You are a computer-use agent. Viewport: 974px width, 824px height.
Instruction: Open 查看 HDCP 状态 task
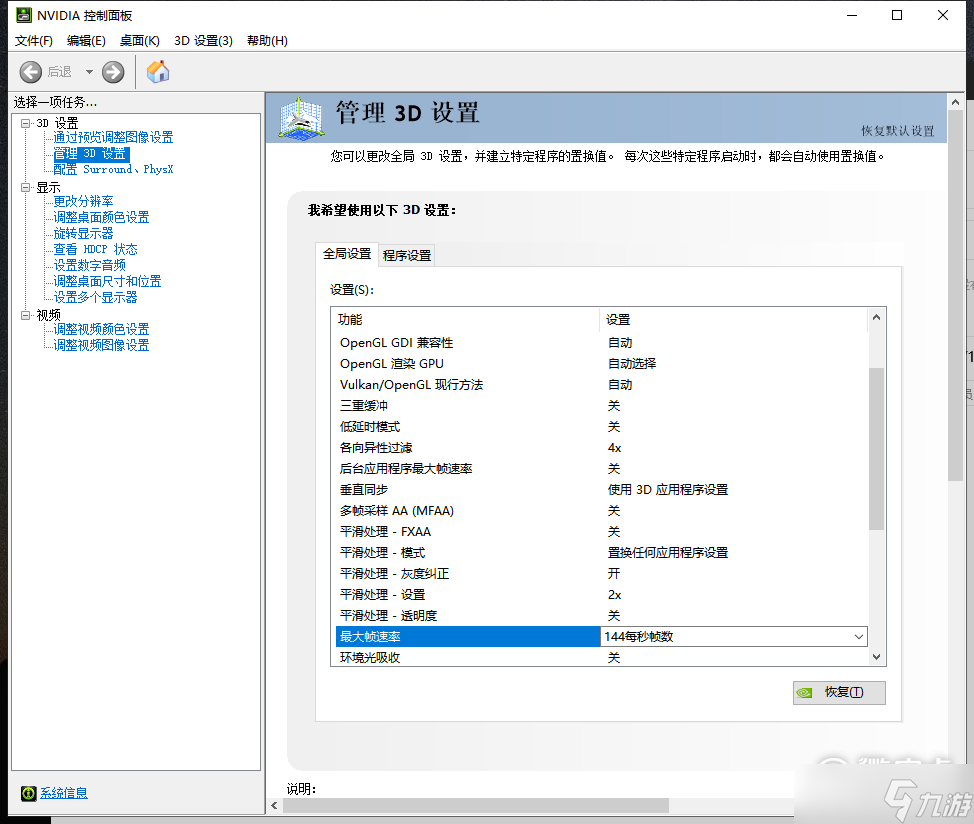95,250
